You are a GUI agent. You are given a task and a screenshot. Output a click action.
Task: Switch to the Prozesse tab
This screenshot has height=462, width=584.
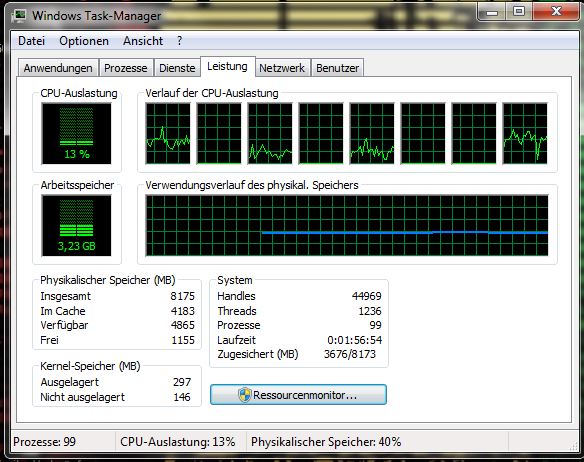[126, 68]
